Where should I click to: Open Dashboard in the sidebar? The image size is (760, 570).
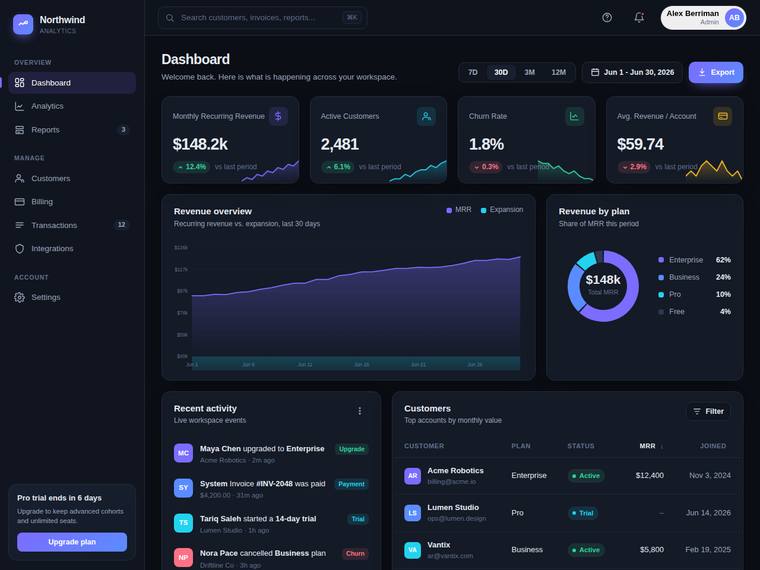(x=72, y=83)
